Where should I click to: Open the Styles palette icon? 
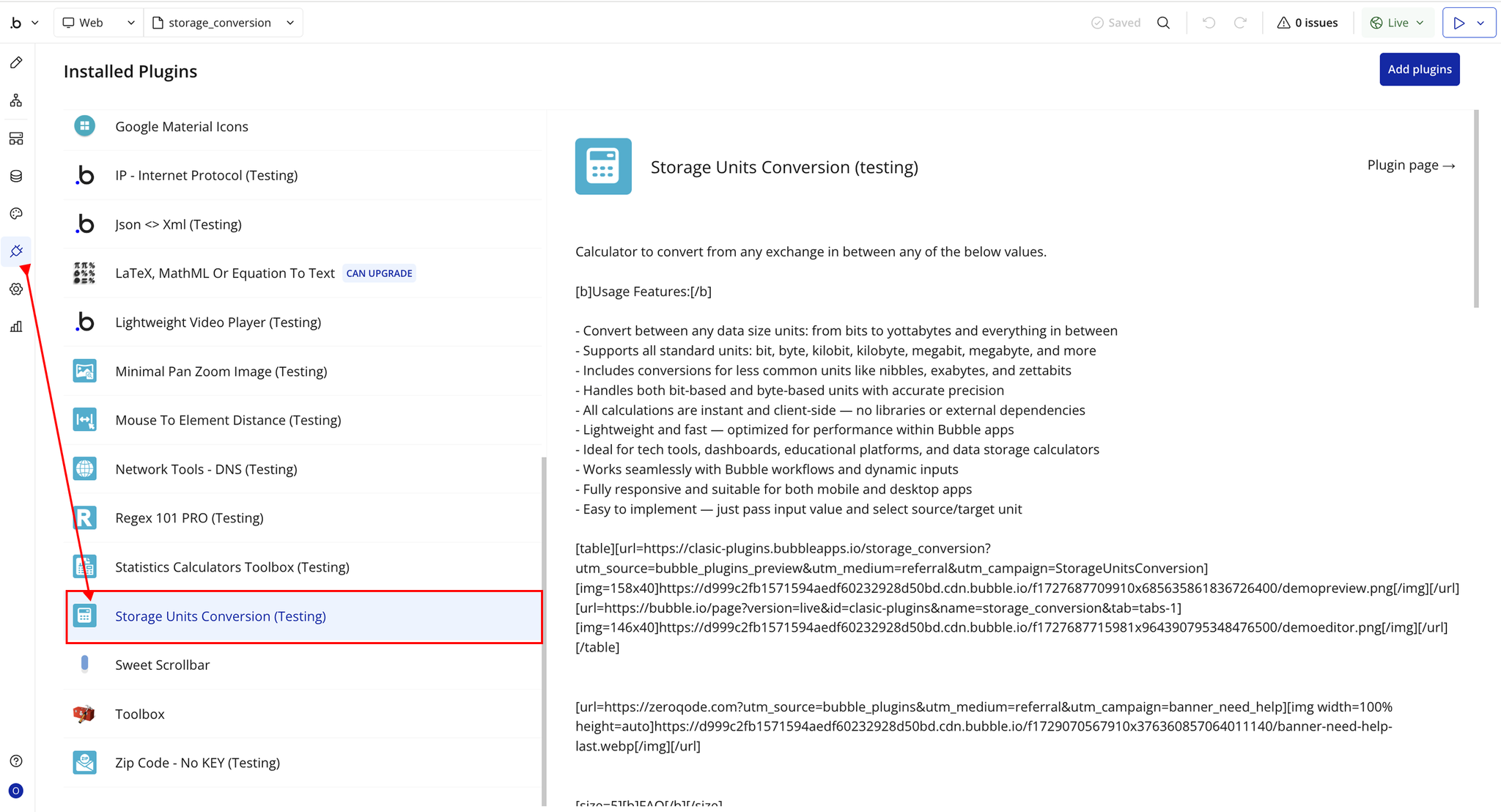coord(16,213)
